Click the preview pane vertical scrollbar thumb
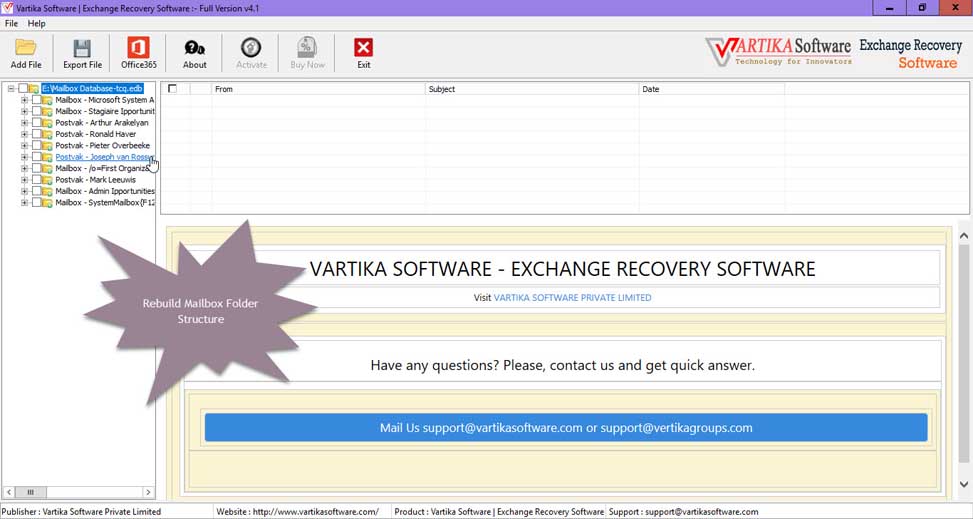Image resolution: width=973 pixels, height=519 pixels. [x=964, y=353]
